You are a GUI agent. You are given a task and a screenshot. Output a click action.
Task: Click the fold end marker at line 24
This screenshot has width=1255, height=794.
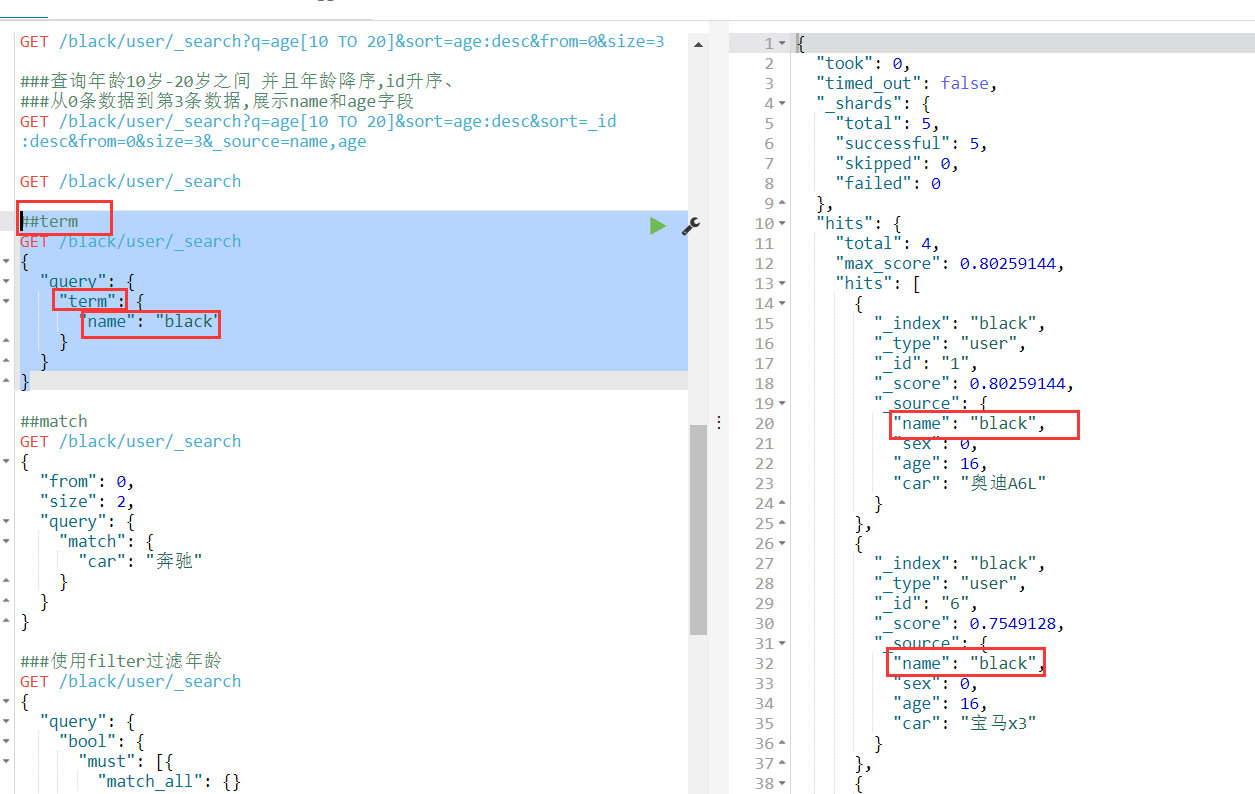(x=782, y=504)
